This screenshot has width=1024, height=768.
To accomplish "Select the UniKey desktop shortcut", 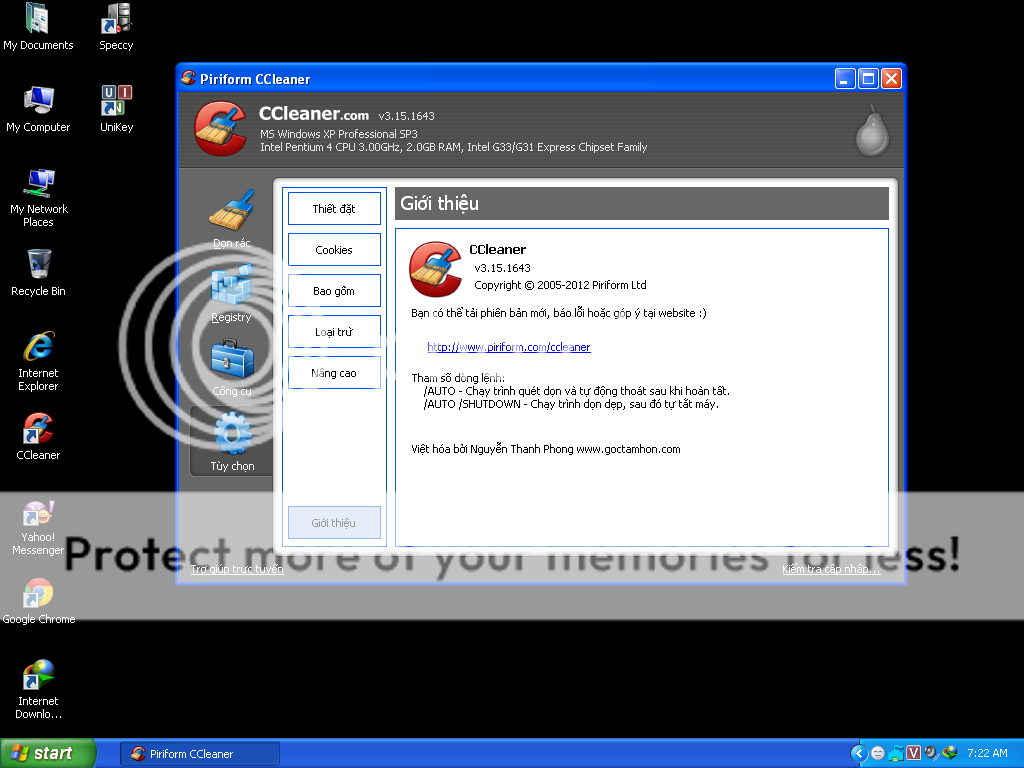I will [116, 109].
